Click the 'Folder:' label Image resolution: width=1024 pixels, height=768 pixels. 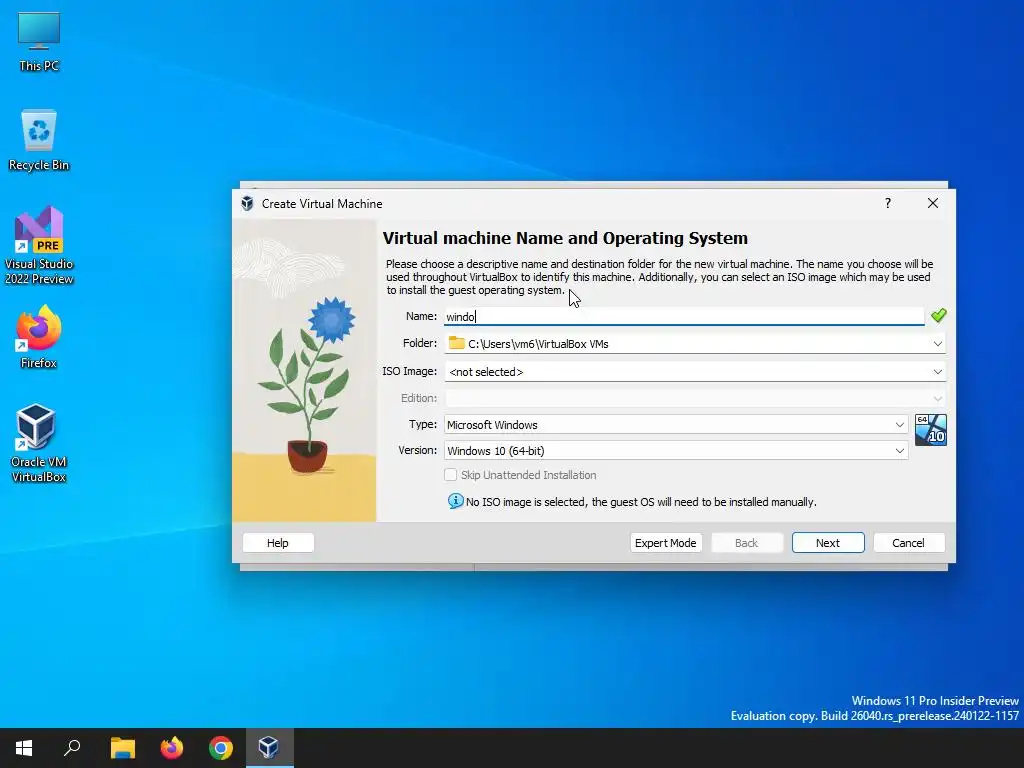(x=420, y=343)
